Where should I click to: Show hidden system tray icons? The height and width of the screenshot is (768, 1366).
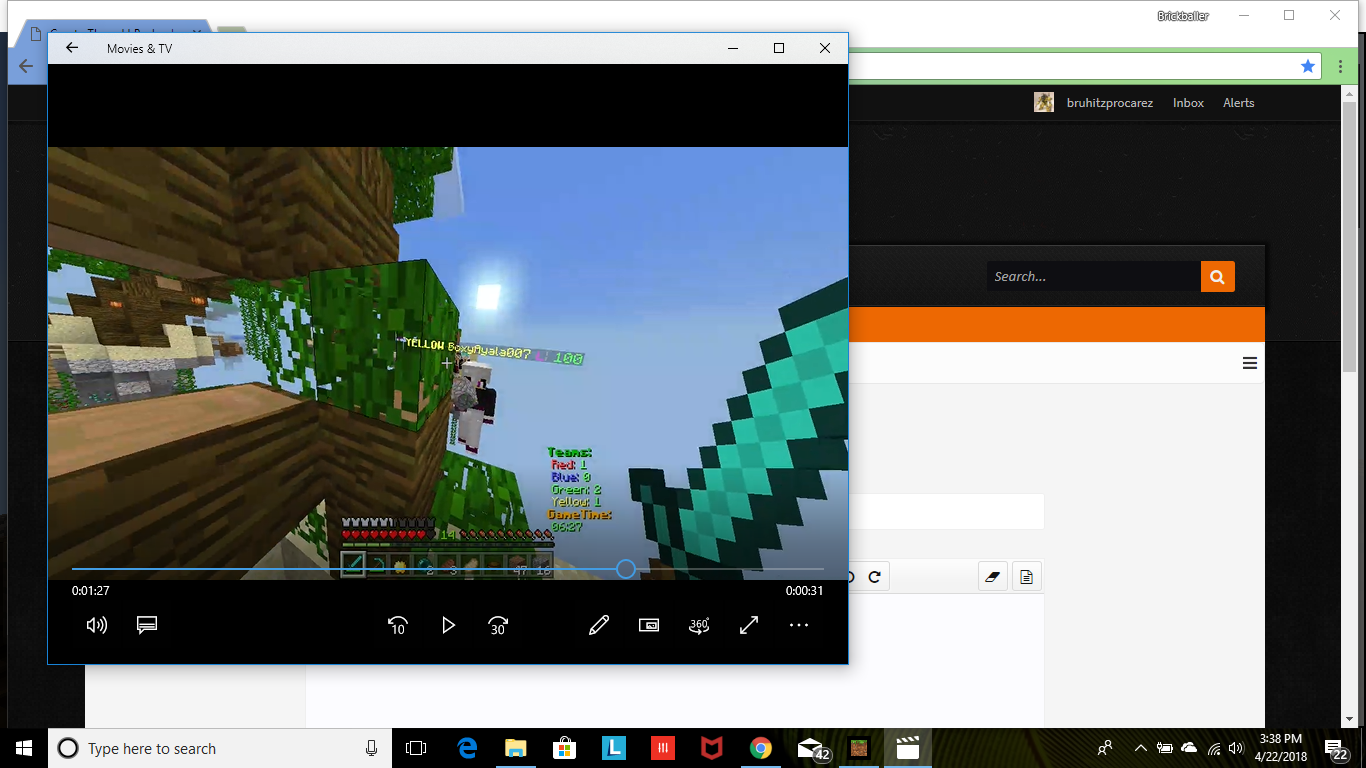1140,748
